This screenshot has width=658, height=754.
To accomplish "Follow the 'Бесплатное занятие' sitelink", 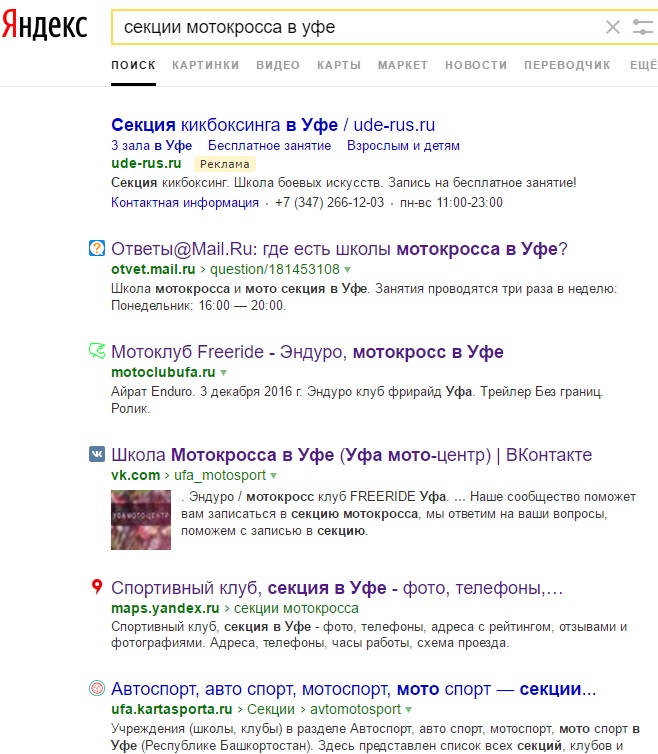I will pyautogui.click(x=269, y=145).
